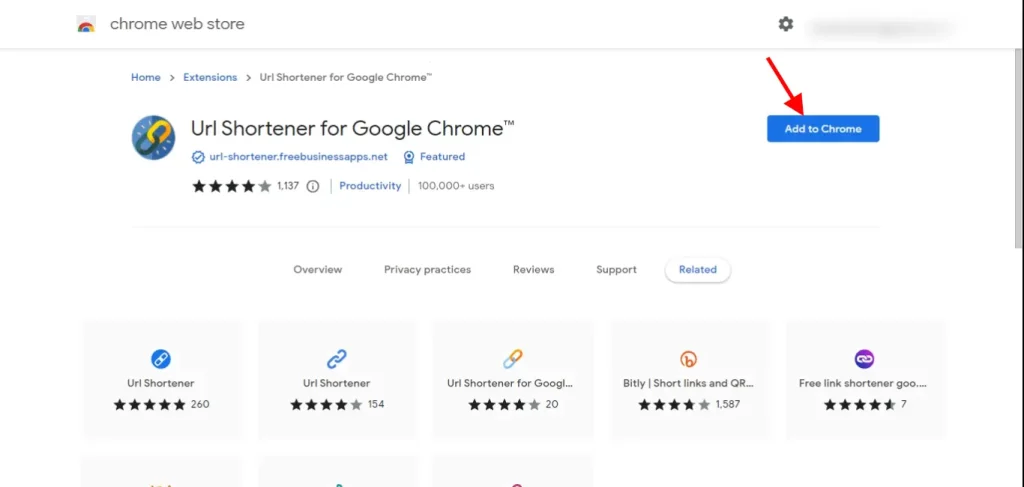Screen dimensions: 1024x487
Task: Click the Url Shortener icon rated 260
Action: (161, 358)
